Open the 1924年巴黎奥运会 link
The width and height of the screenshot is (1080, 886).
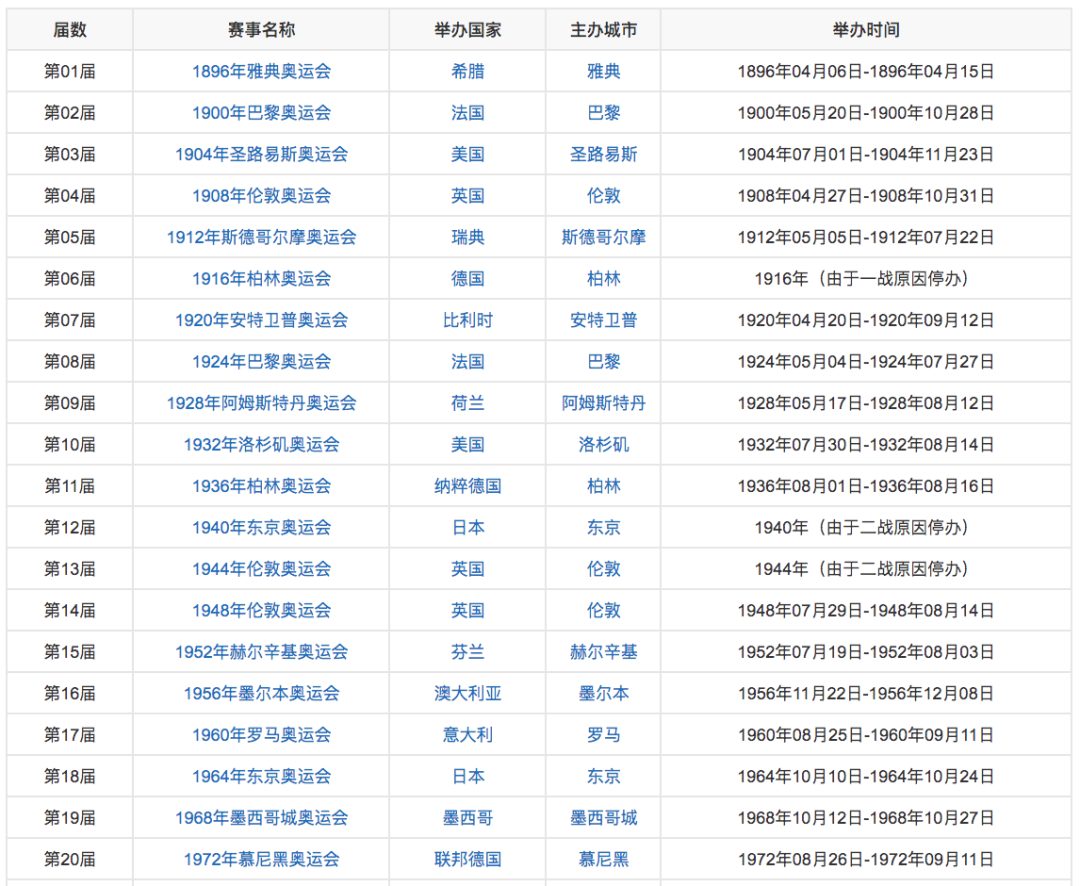(x=261, y=362)
